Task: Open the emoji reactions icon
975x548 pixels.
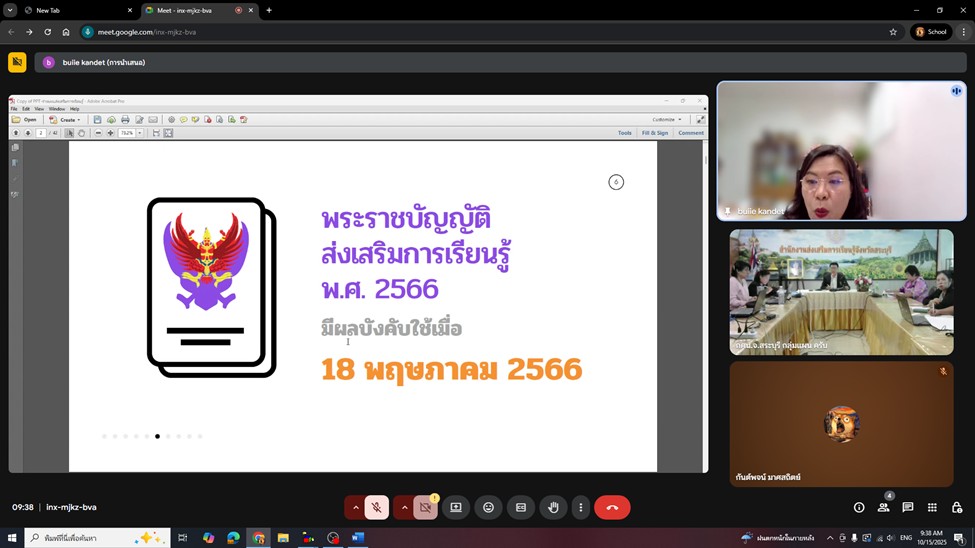Action: tap(488, 507)
